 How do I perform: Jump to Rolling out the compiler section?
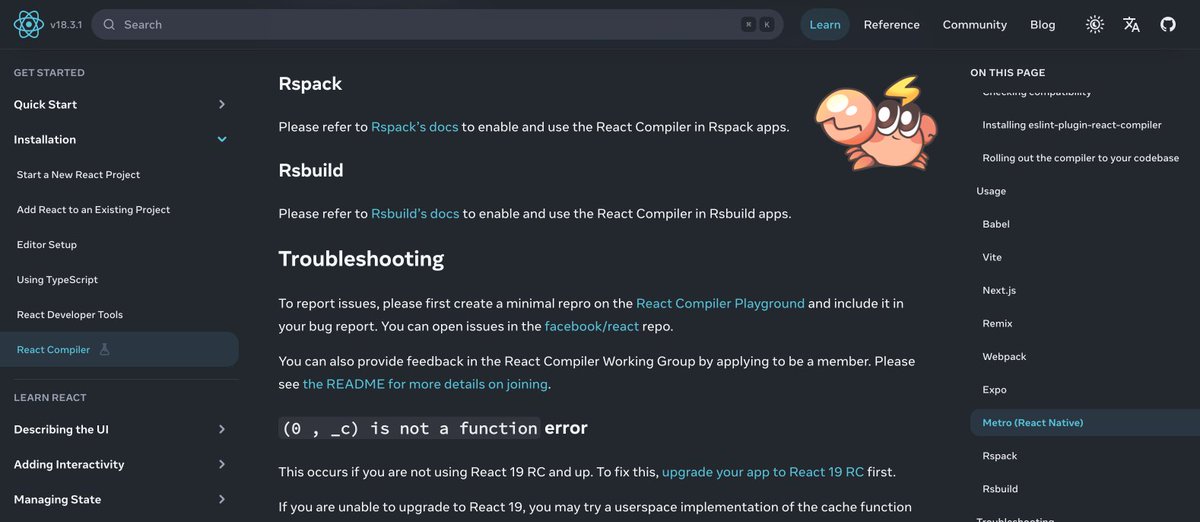click(x=1080, y=158)
